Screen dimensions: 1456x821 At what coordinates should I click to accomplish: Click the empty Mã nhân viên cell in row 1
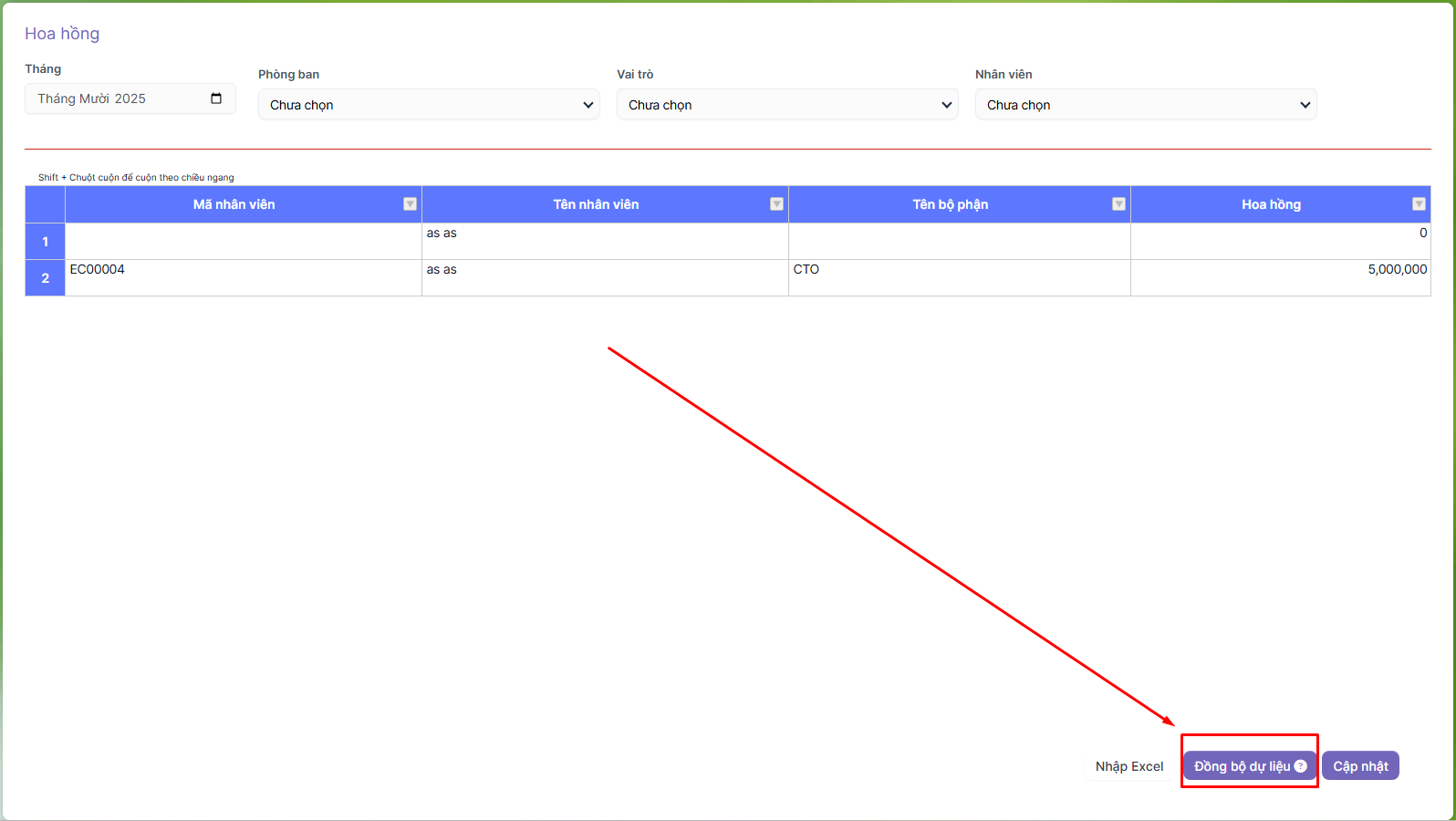pyautogui.click(x=243, y=241)
